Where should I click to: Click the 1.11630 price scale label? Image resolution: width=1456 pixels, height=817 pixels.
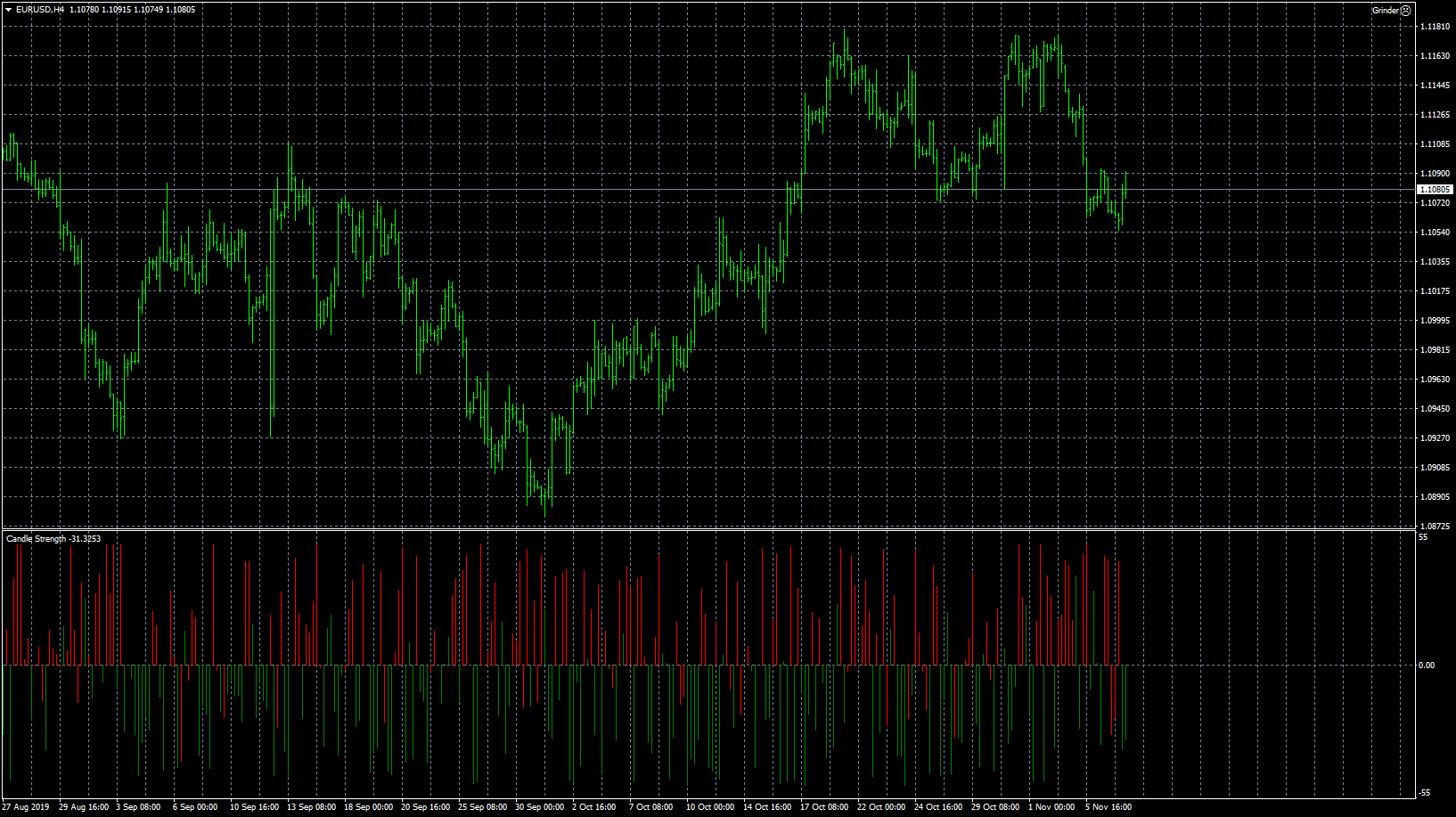[x=1434, y=56]
